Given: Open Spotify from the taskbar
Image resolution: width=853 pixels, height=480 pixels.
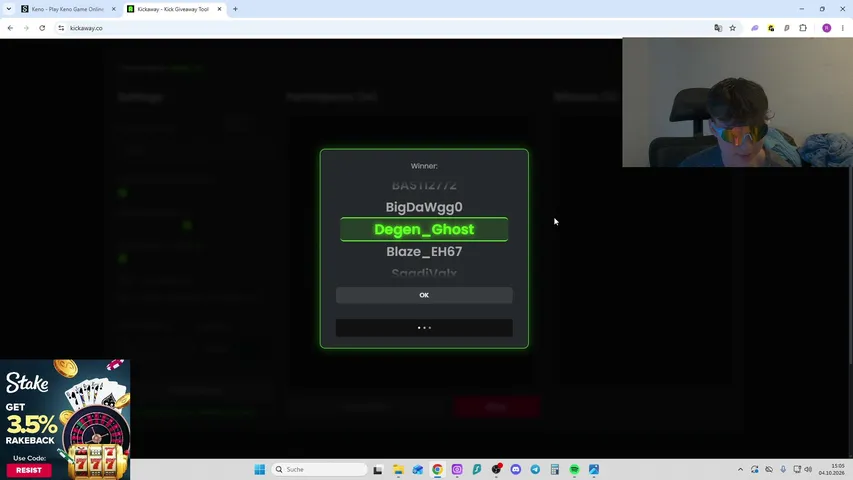Looking at the screenshot, I should point(574,469).
